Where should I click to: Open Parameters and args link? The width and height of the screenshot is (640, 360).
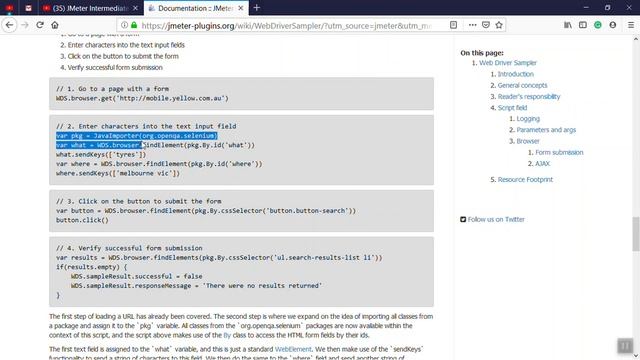[546, 130]
